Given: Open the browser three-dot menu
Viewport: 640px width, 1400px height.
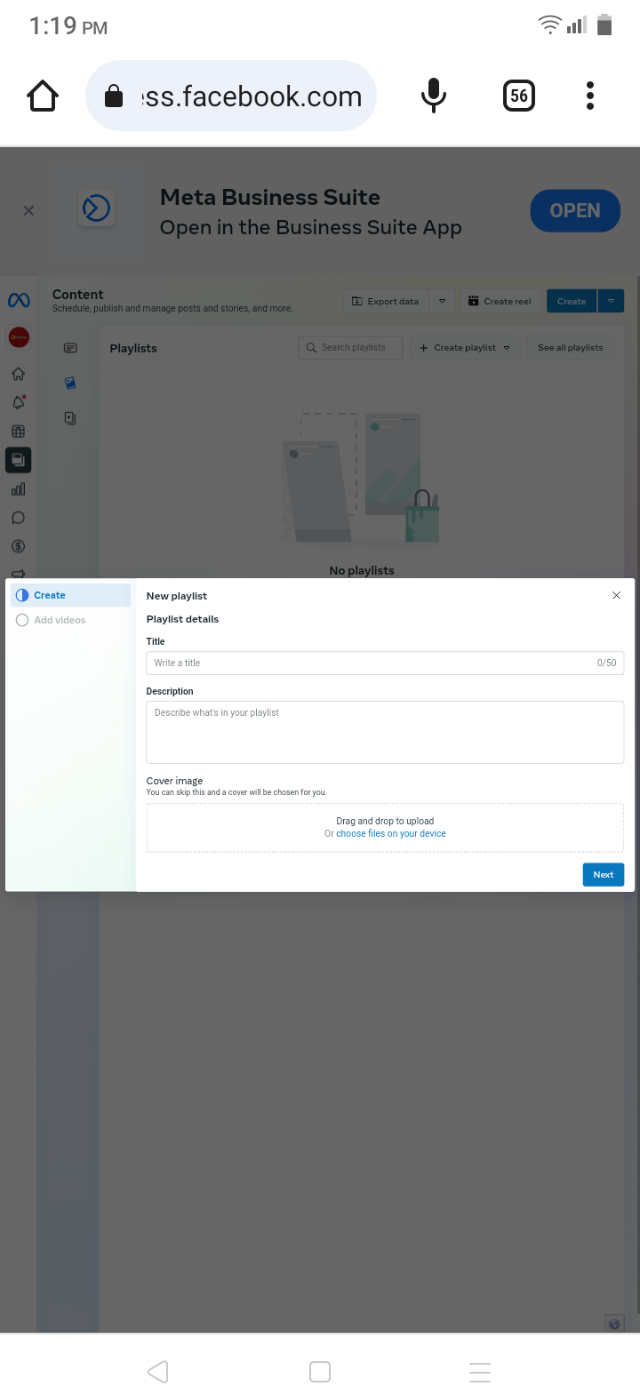Looking at the screenshot, I should pyautogui.click(x=590, y=96).
